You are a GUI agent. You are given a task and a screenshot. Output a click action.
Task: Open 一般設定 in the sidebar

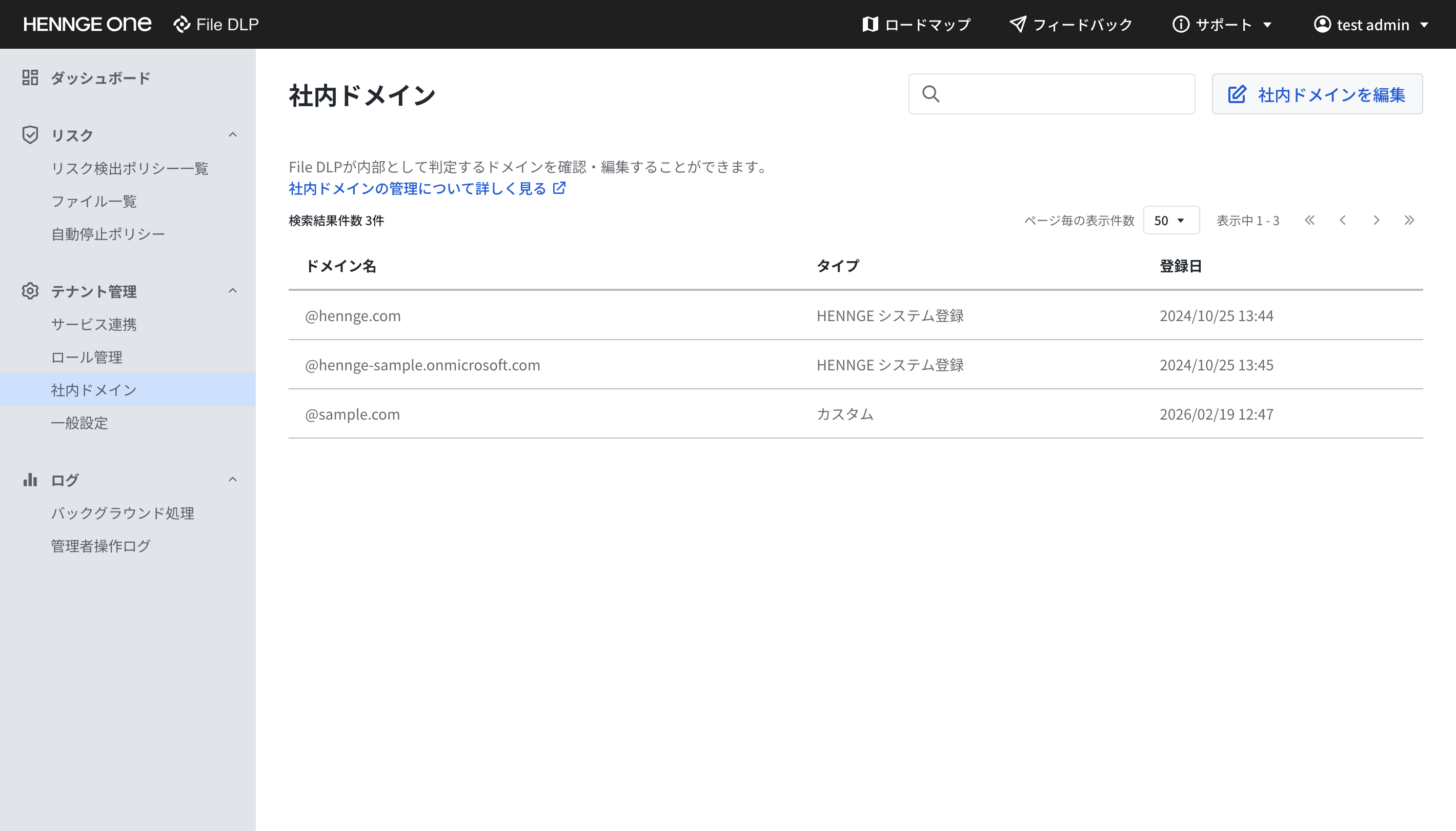pyautogui.click(x=80, y=423)
